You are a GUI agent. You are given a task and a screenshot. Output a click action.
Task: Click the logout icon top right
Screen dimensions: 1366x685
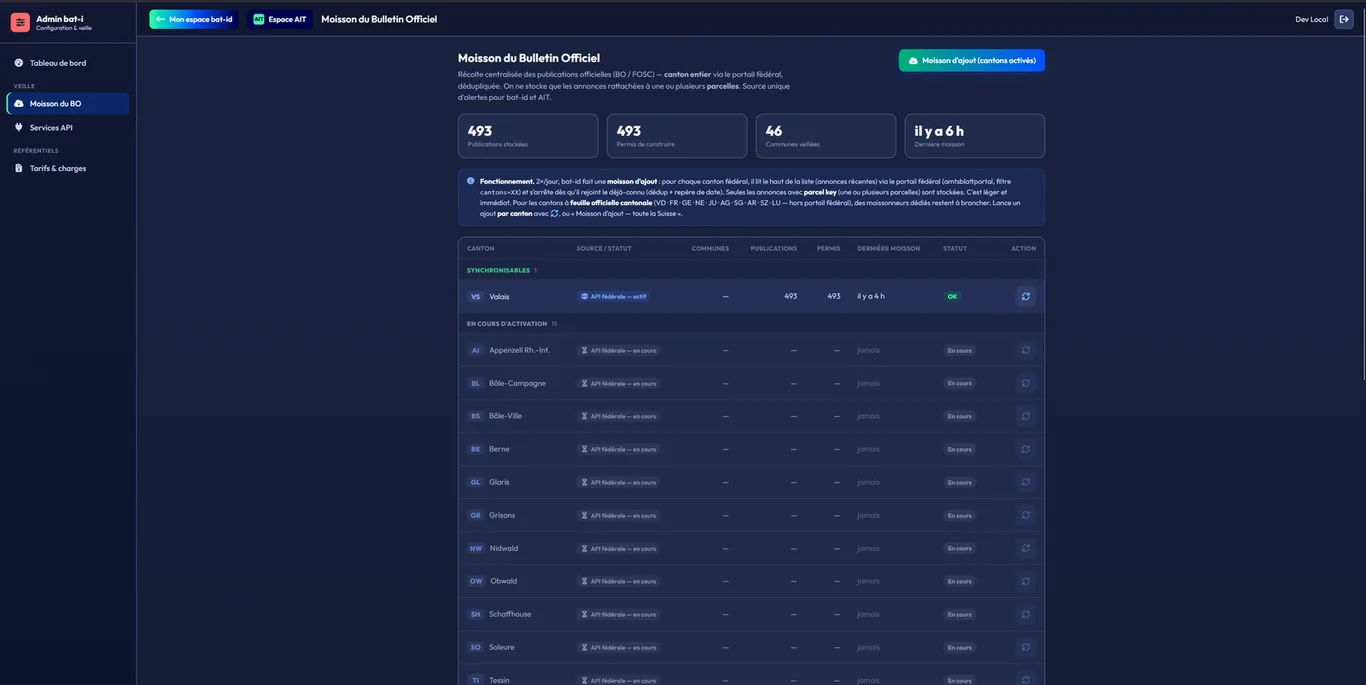tap(1344, 19)
